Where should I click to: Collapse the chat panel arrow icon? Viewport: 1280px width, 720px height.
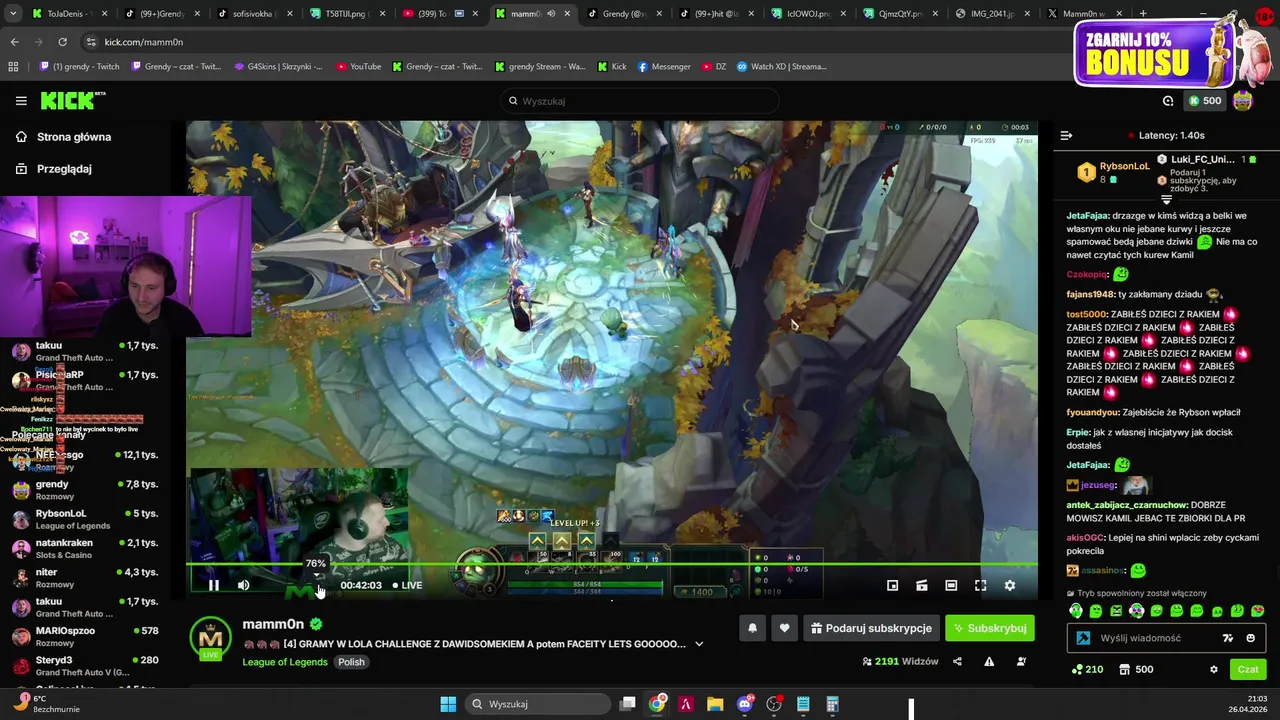click(1066, 135)
